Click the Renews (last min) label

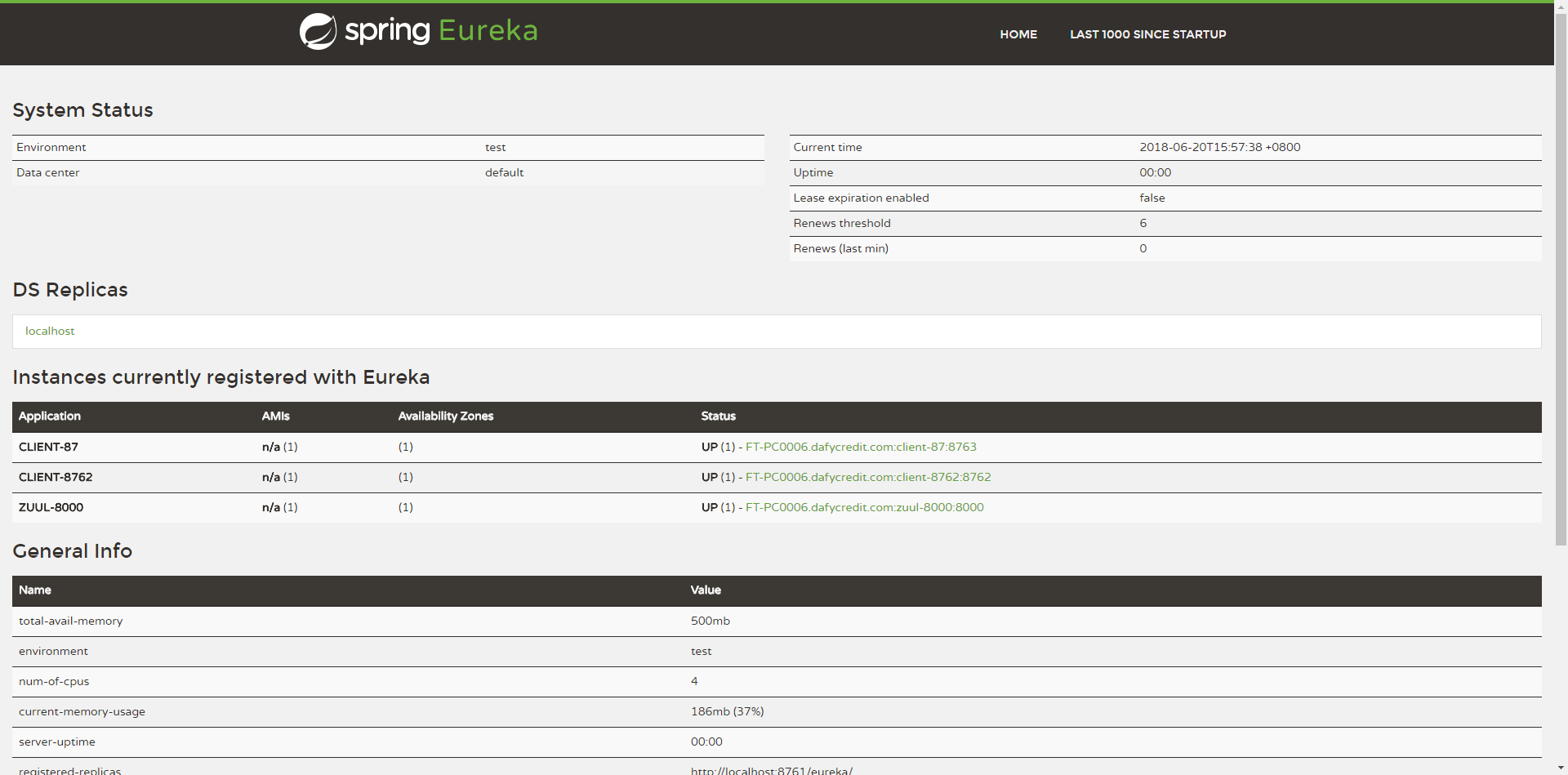pyautogui.click(x=841, y=248)
